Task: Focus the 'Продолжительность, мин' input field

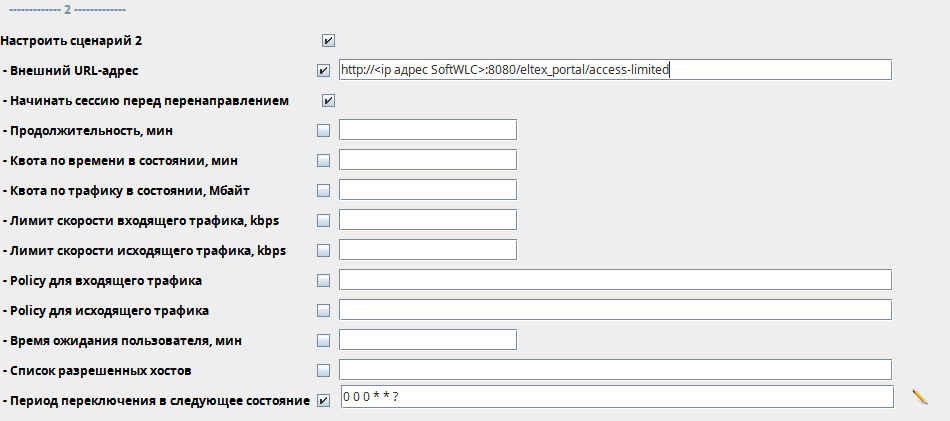Action: [x=427, y=130]
